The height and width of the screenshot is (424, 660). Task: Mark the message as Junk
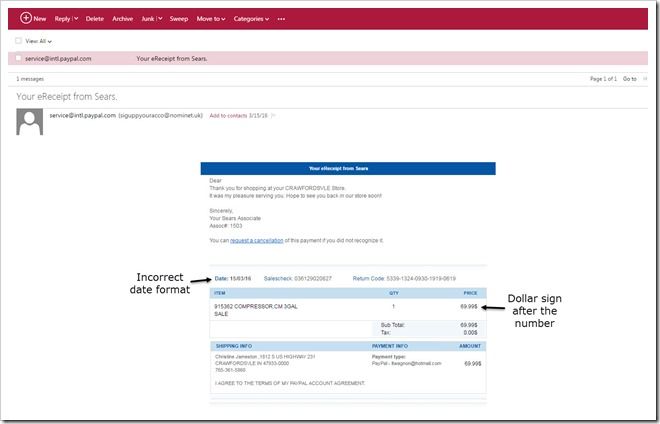point(148,19)
